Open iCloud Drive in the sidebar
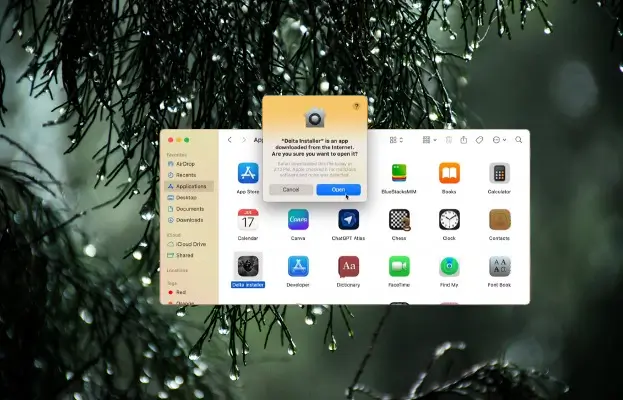 point(189,244)
